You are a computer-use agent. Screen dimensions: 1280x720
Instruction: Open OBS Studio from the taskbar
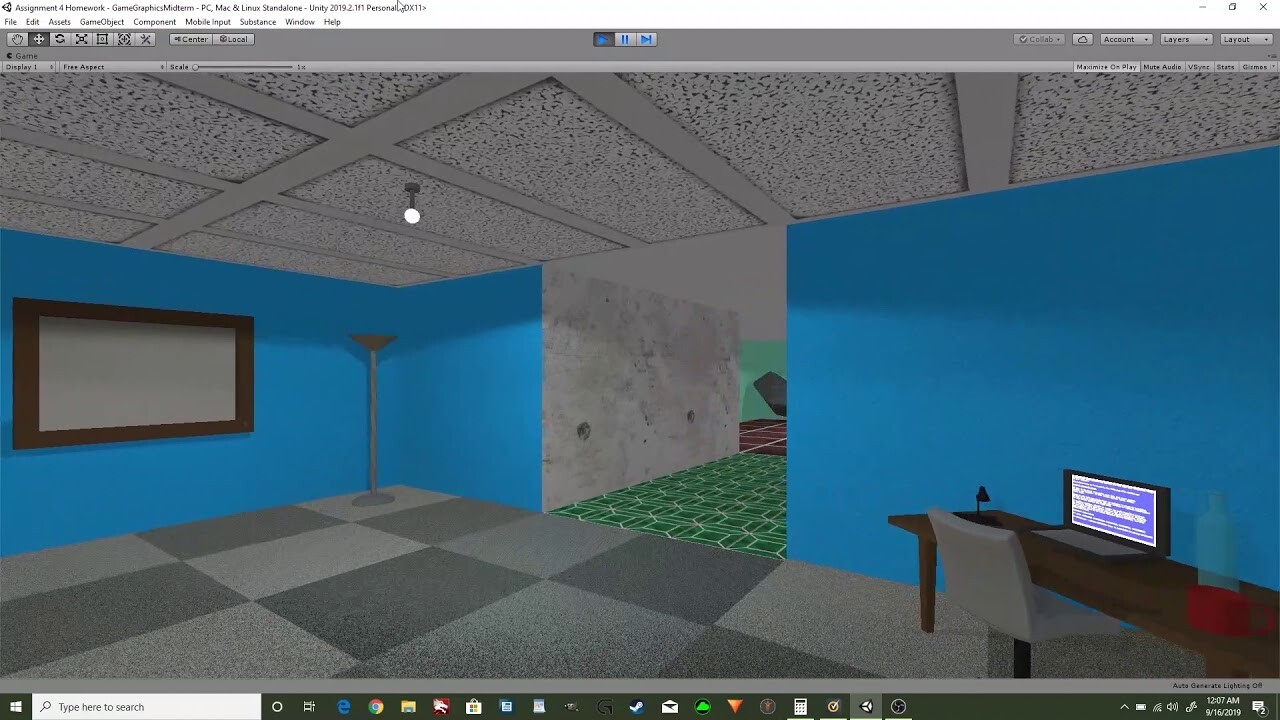coord(898,707)
